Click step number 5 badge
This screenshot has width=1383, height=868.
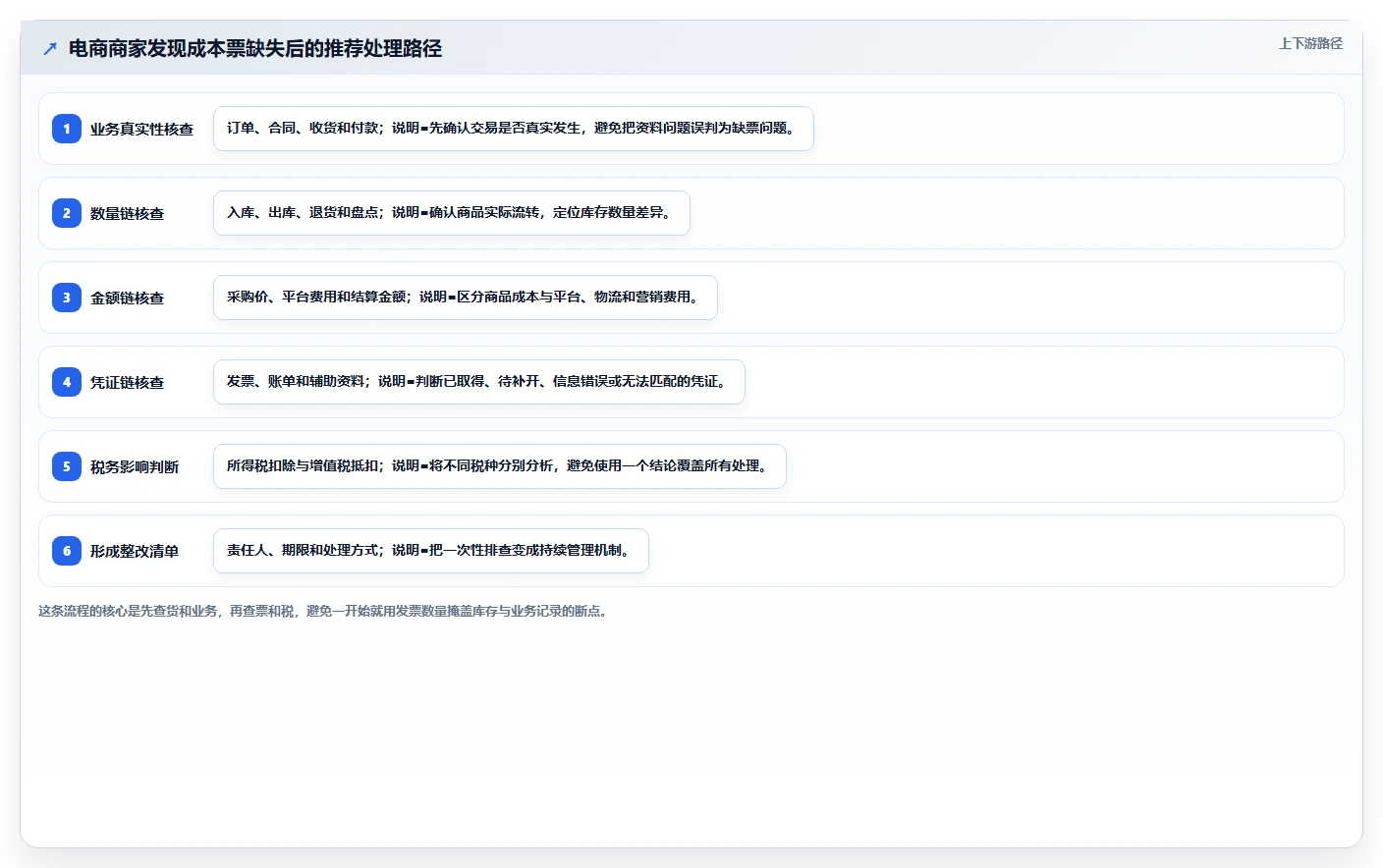click(x=67, y=466)
